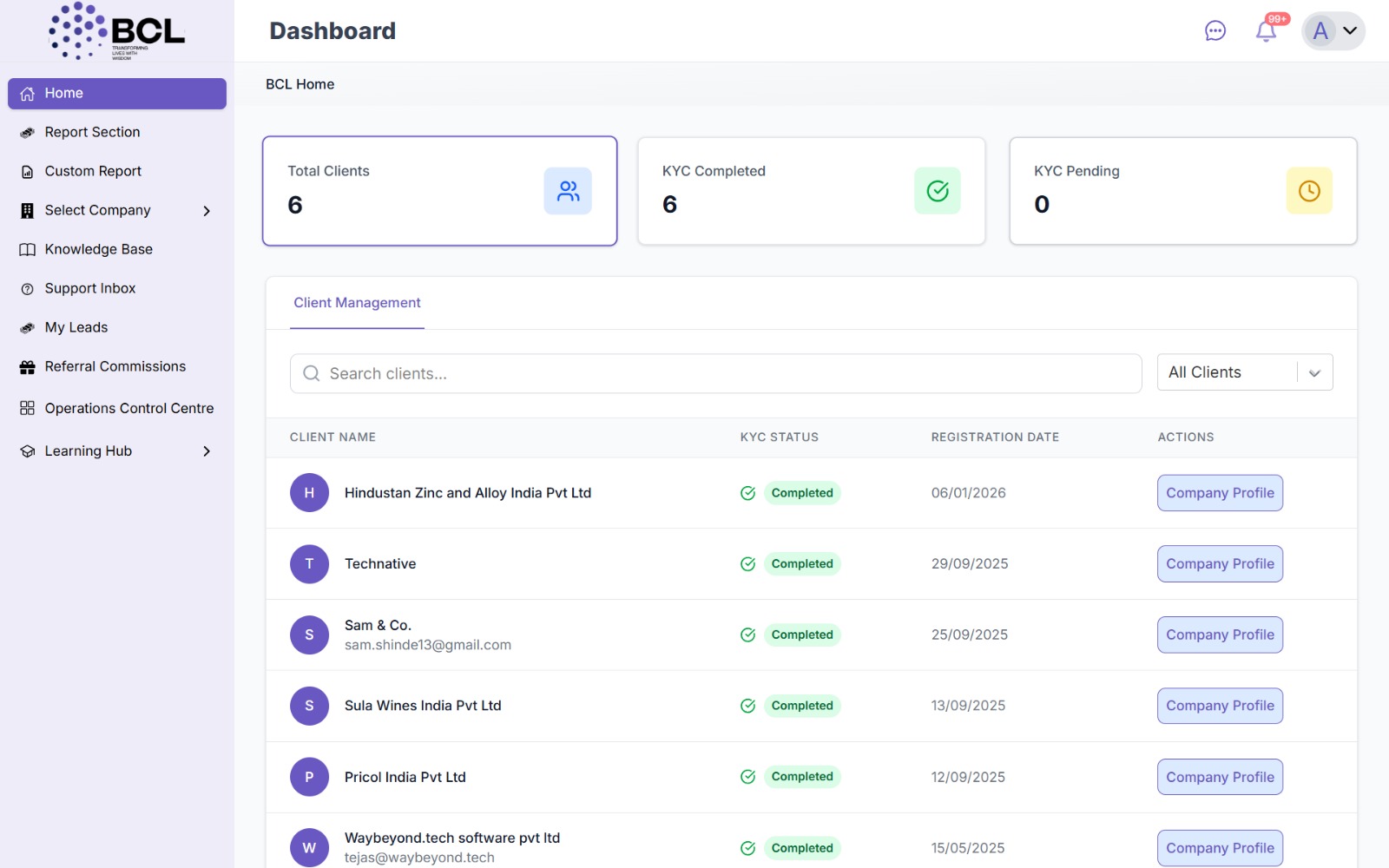
Task: Click the S avatar for Sam & Co.
Action: coord(309,635)
